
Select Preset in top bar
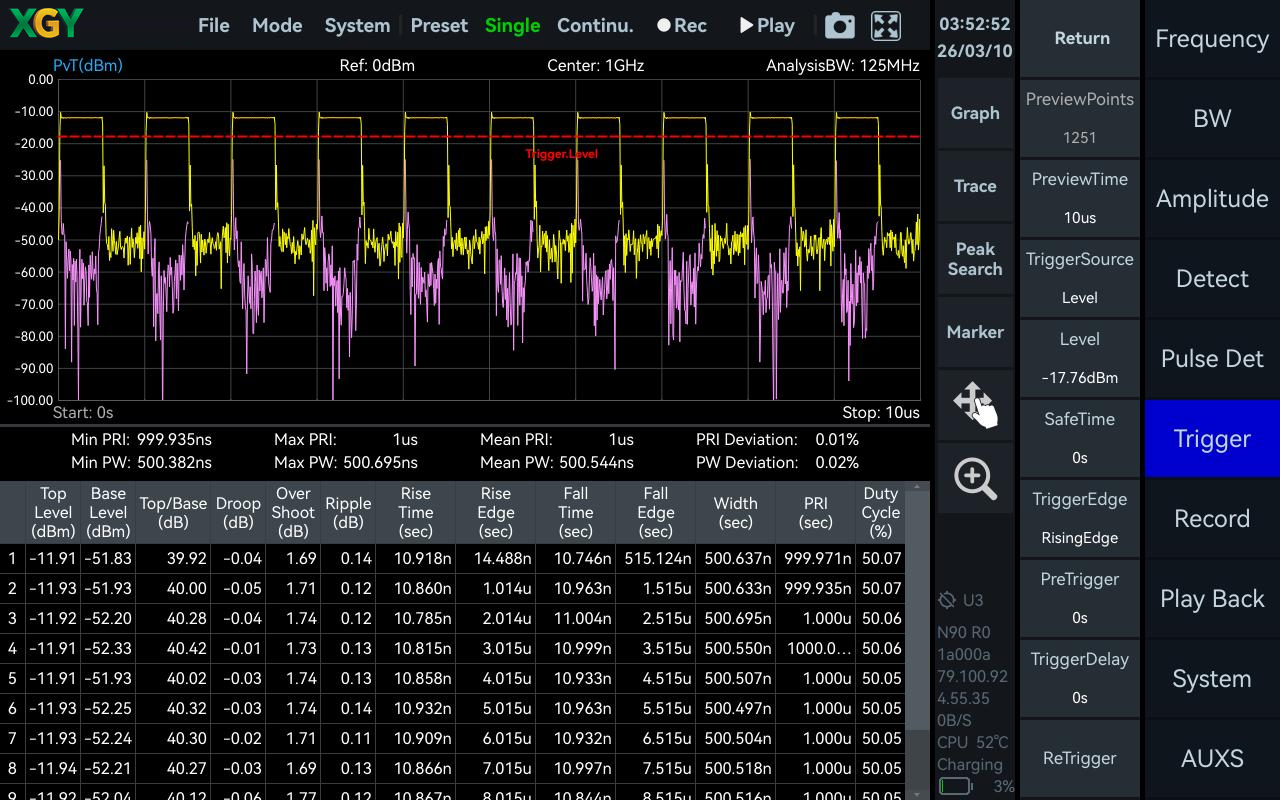[x=439, y=26]
